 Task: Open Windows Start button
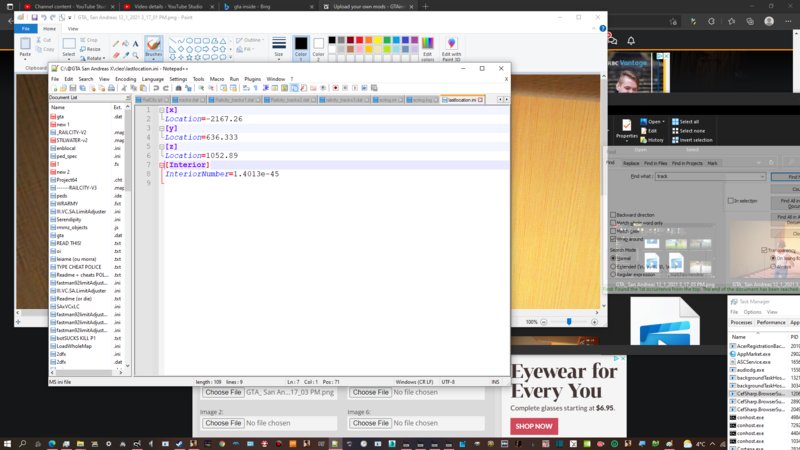(x=7, y=444)
